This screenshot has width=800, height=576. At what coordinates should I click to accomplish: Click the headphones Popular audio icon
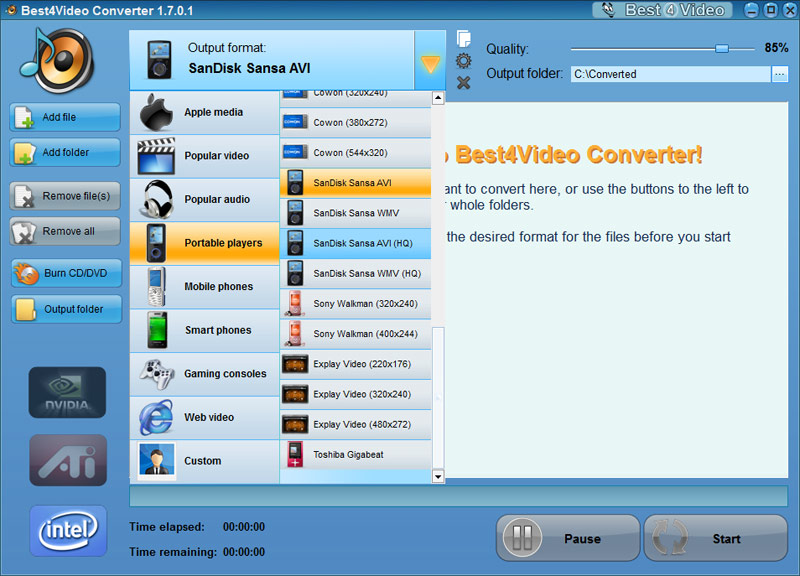(157, 199)
